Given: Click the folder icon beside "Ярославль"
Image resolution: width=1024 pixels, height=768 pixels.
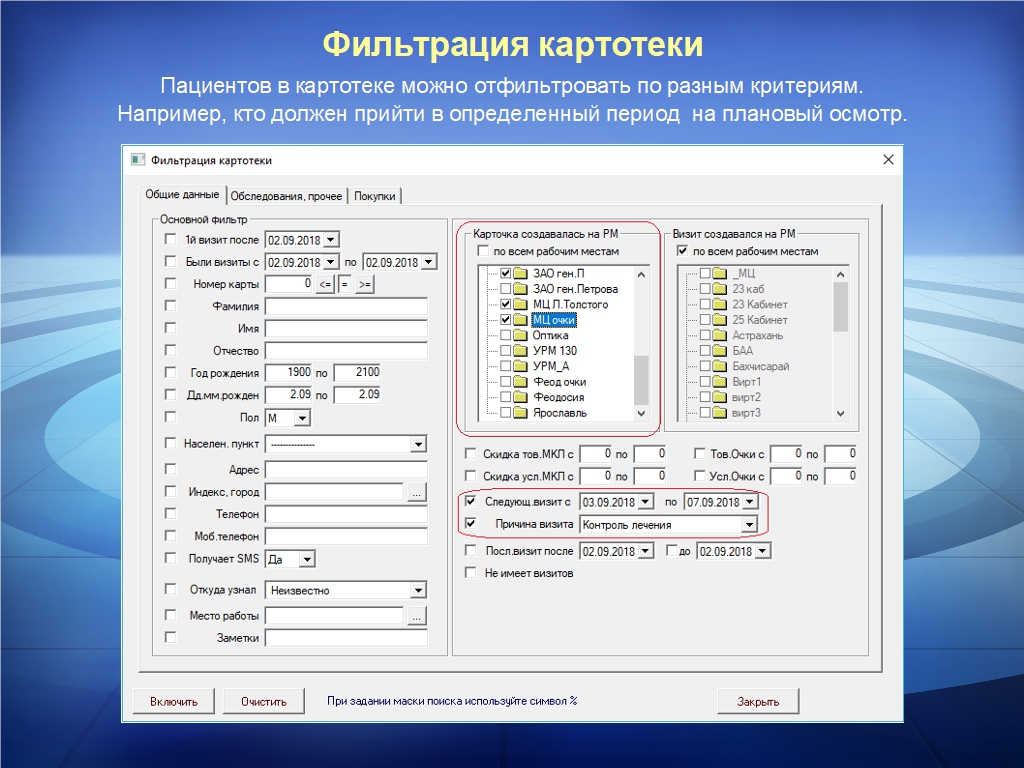Looking at the screenshot, I should tap(521, 413).
